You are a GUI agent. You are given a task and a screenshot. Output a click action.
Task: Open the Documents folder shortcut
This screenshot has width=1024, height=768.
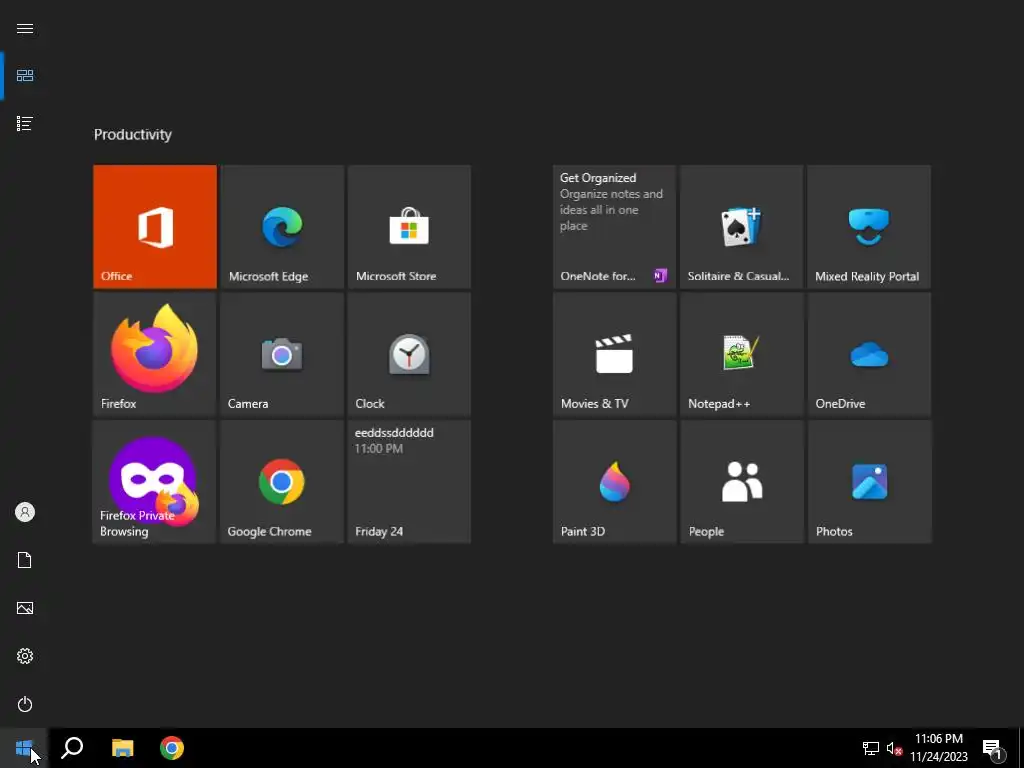(25, 560)
